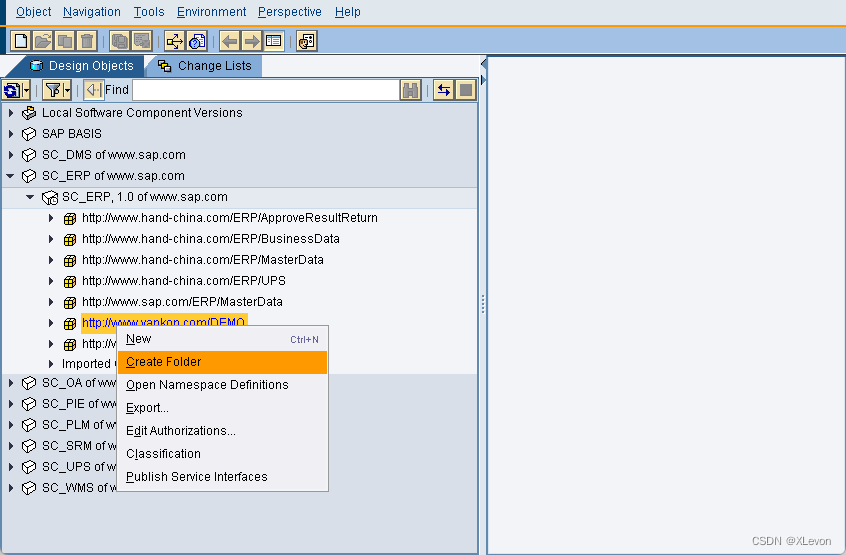
Task: Click the Delete trash can toolbar icon
Action: click(87, 41)
